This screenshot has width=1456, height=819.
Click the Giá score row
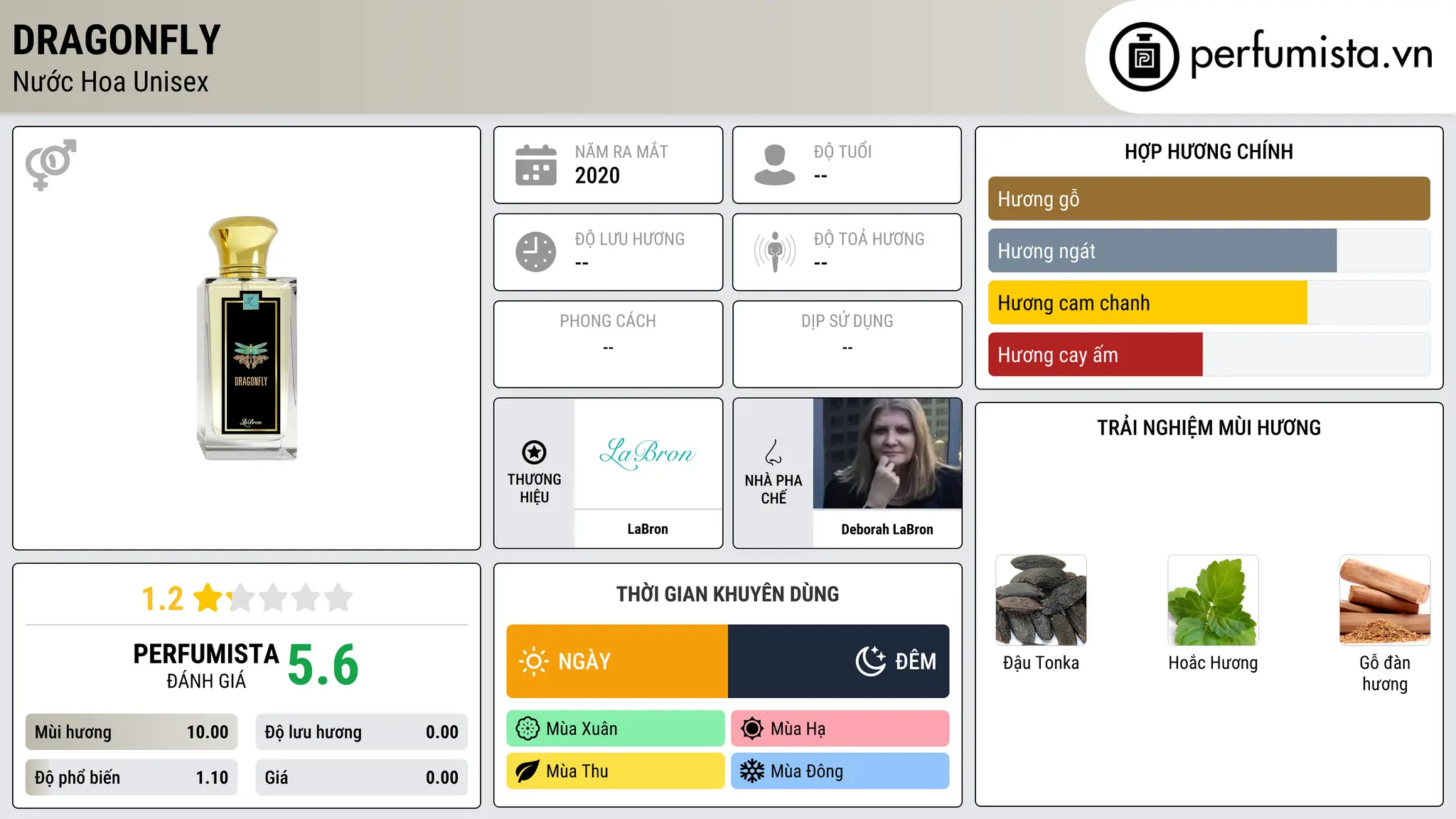[362, 778]
